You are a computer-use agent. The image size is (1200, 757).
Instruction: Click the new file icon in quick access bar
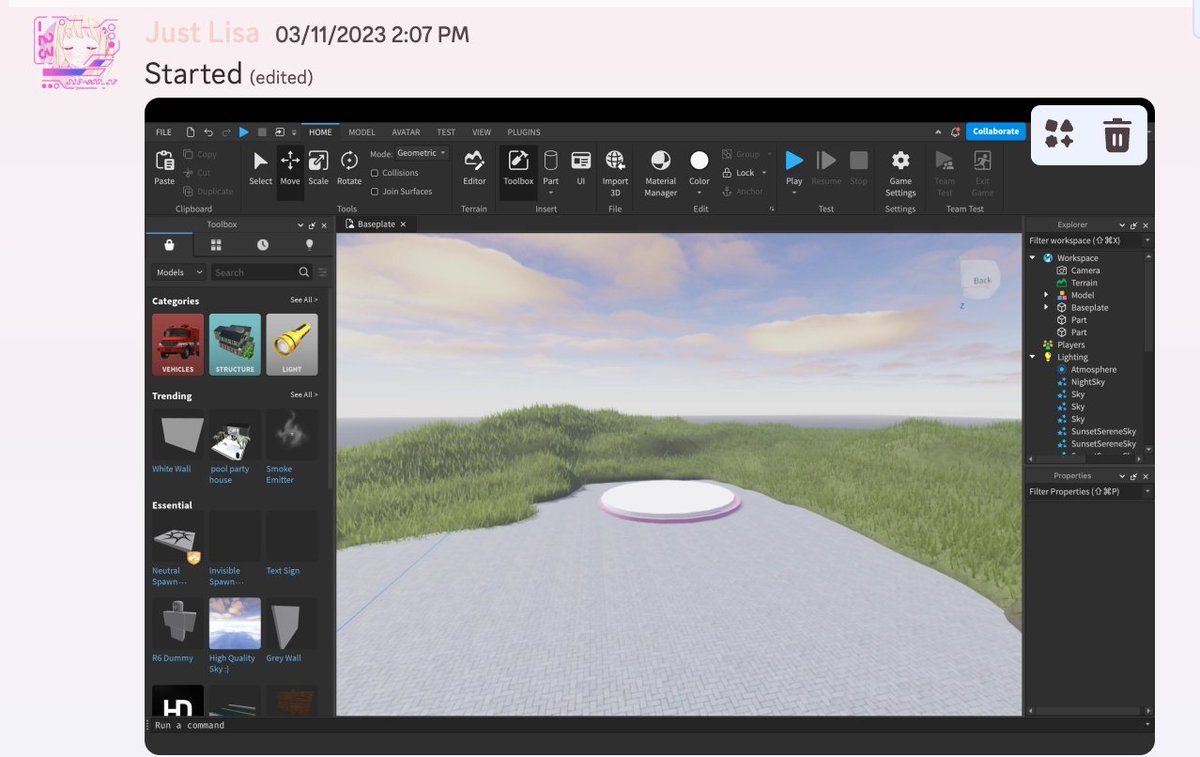pyautogui.click(x=191, y=132)
